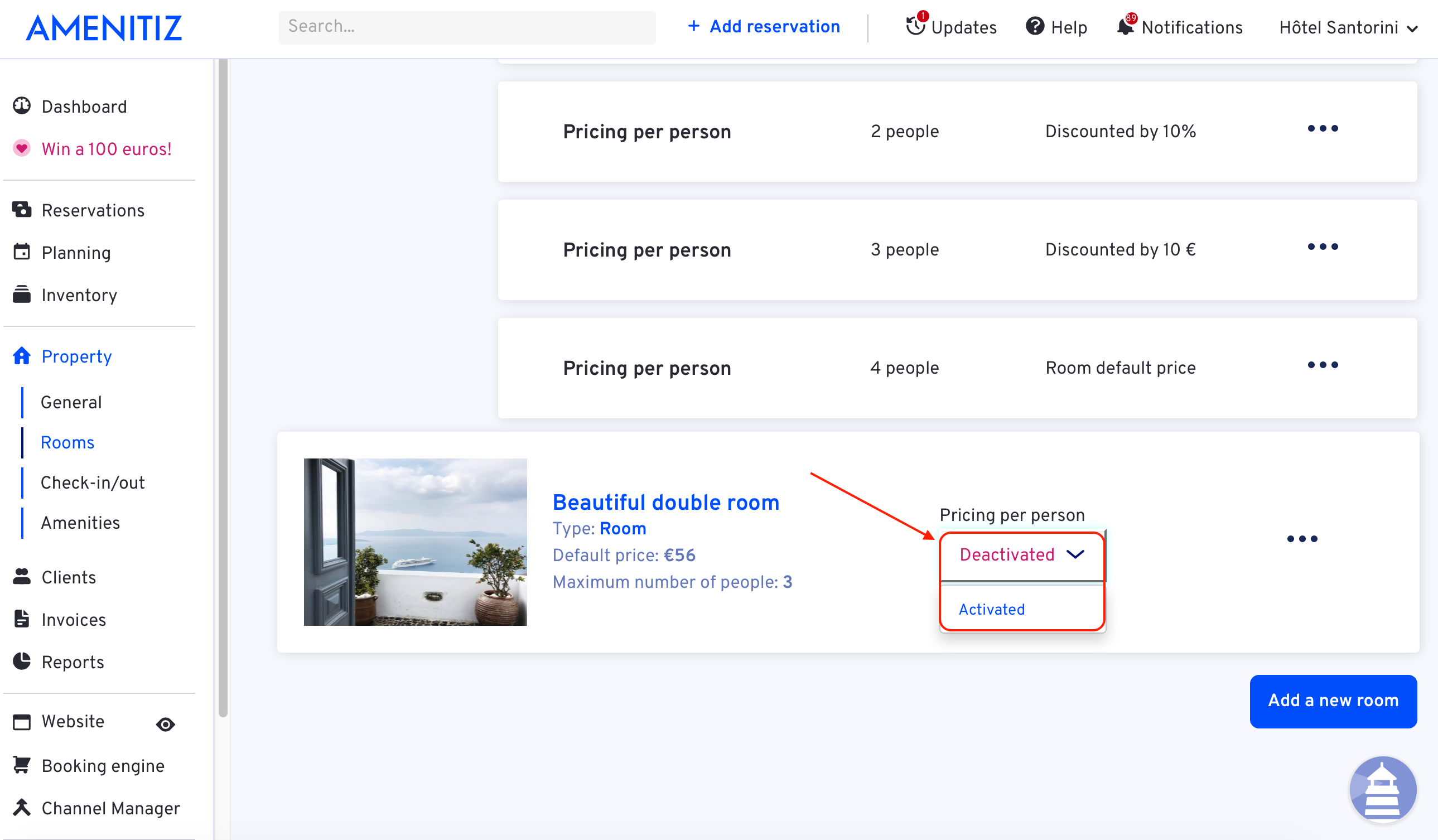Click the plus icon in Add reservation
This screenshot has height=840, width=1438.
694,26
